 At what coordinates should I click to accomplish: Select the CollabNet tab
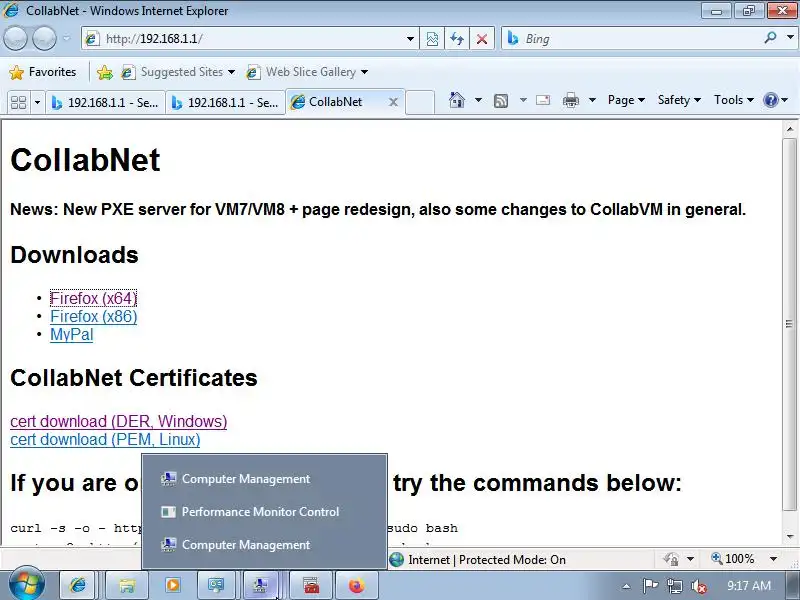pyautogui.click(x=335, y=102)
